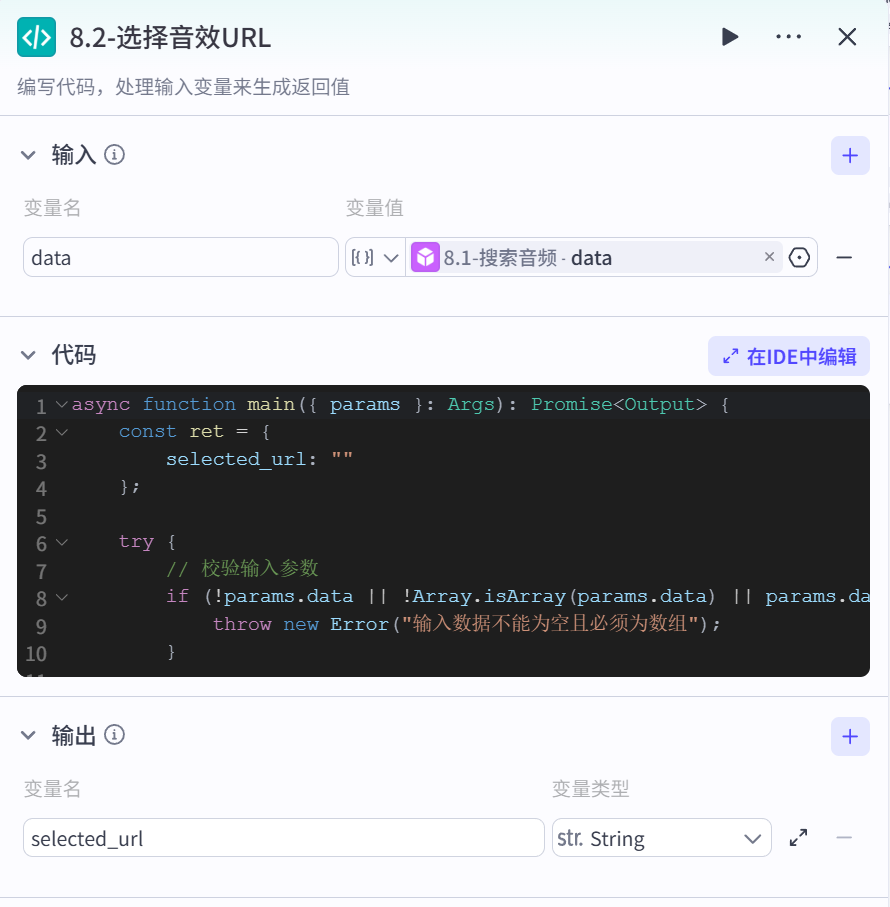Show info tooltip next to 输出
The image size is (890, 907).
115,735
